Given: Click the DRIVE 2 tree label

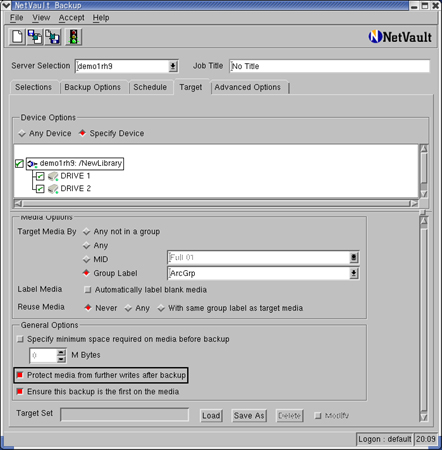Looking at the screenshot, I should (x=75, y=189).
